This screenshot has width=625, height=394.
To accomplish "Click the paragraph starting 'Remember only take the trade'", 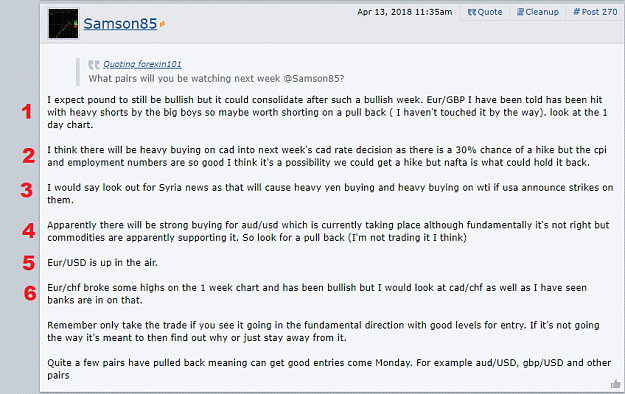I will [x=323, y=331].
